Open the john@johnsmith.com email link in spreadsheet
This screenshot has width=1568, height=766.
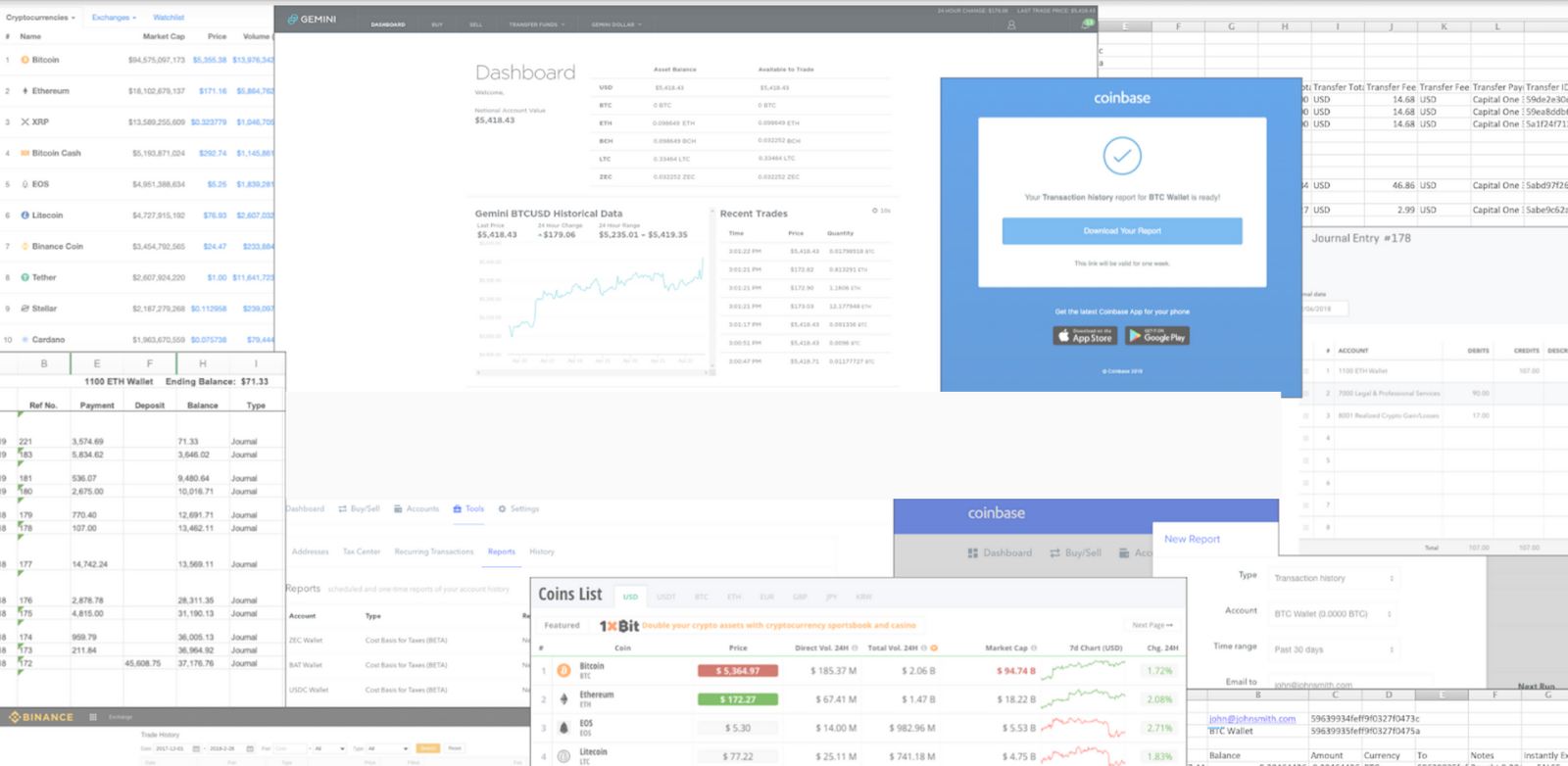click(1252, 719)
